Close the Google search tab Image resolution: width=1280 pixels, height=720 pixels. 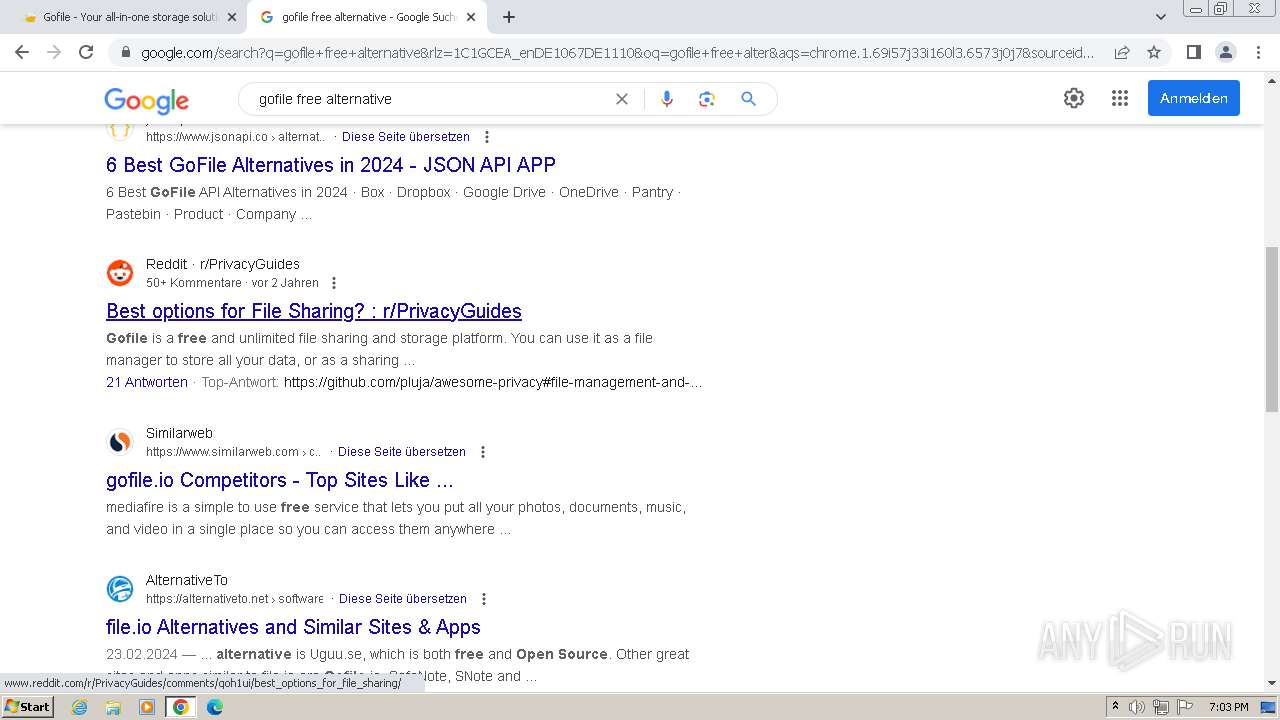click(x=471, y=17)
